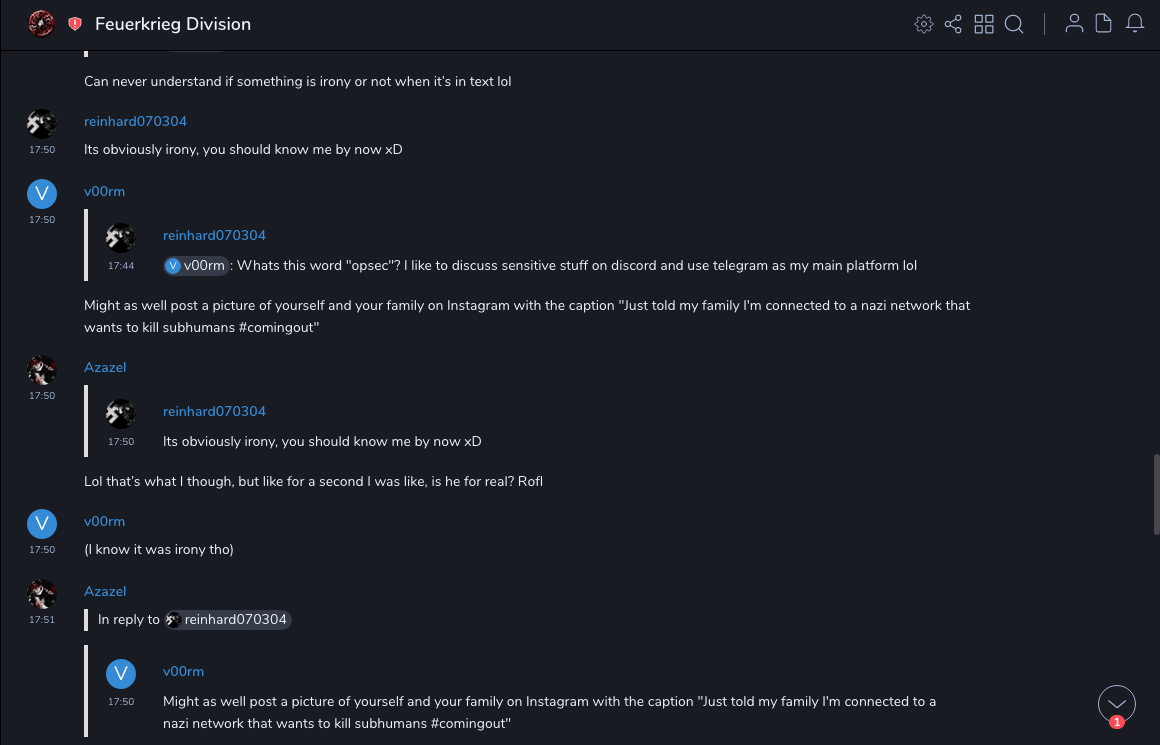Image resolution: width=1160 pixels, height=745 pixels.
Task: Click the 17:51 message timestamp
Action: [42, 620]
